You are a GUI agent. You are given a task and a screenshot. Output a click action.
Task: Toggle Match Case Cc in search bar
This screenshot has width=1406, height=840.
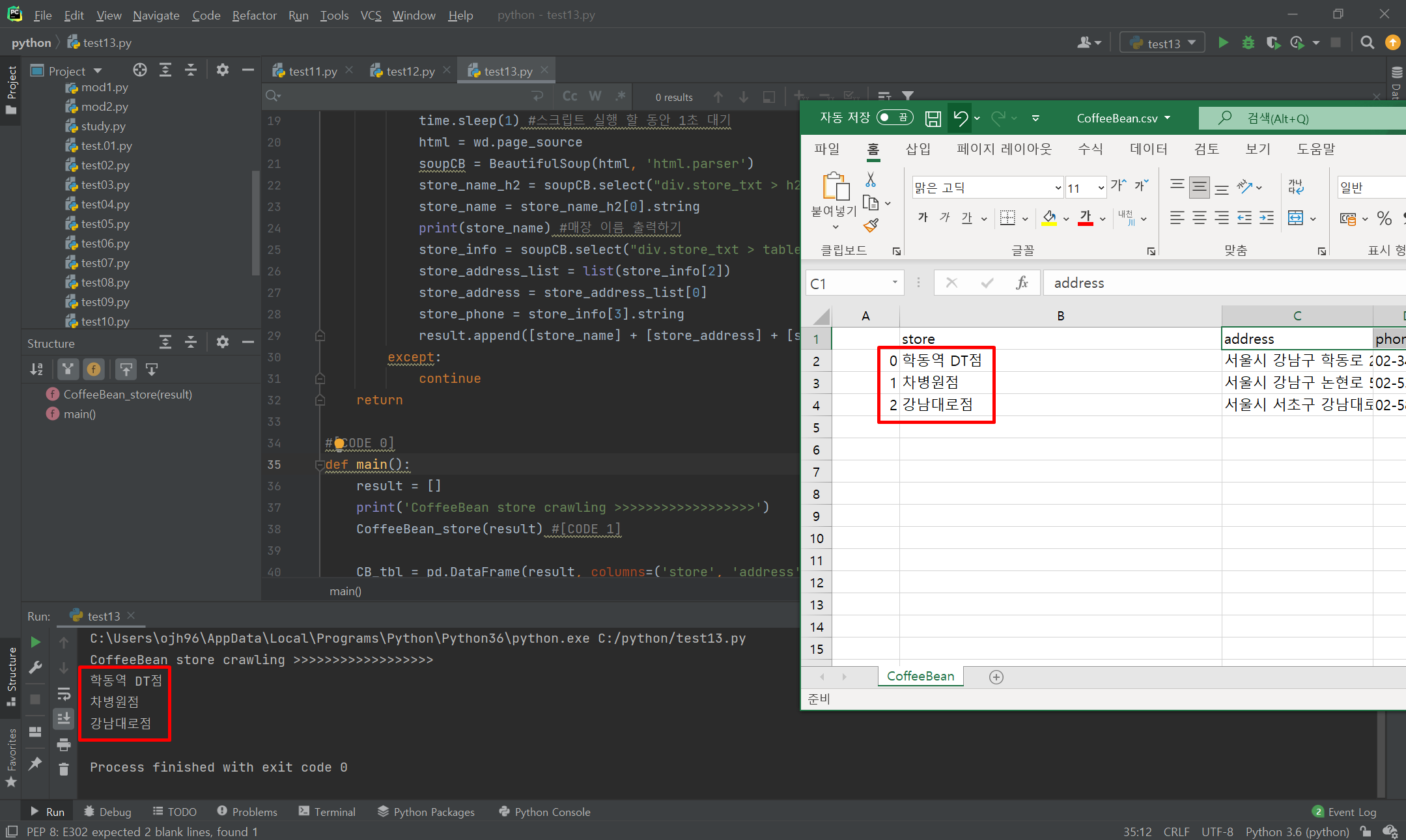(570, 96)
